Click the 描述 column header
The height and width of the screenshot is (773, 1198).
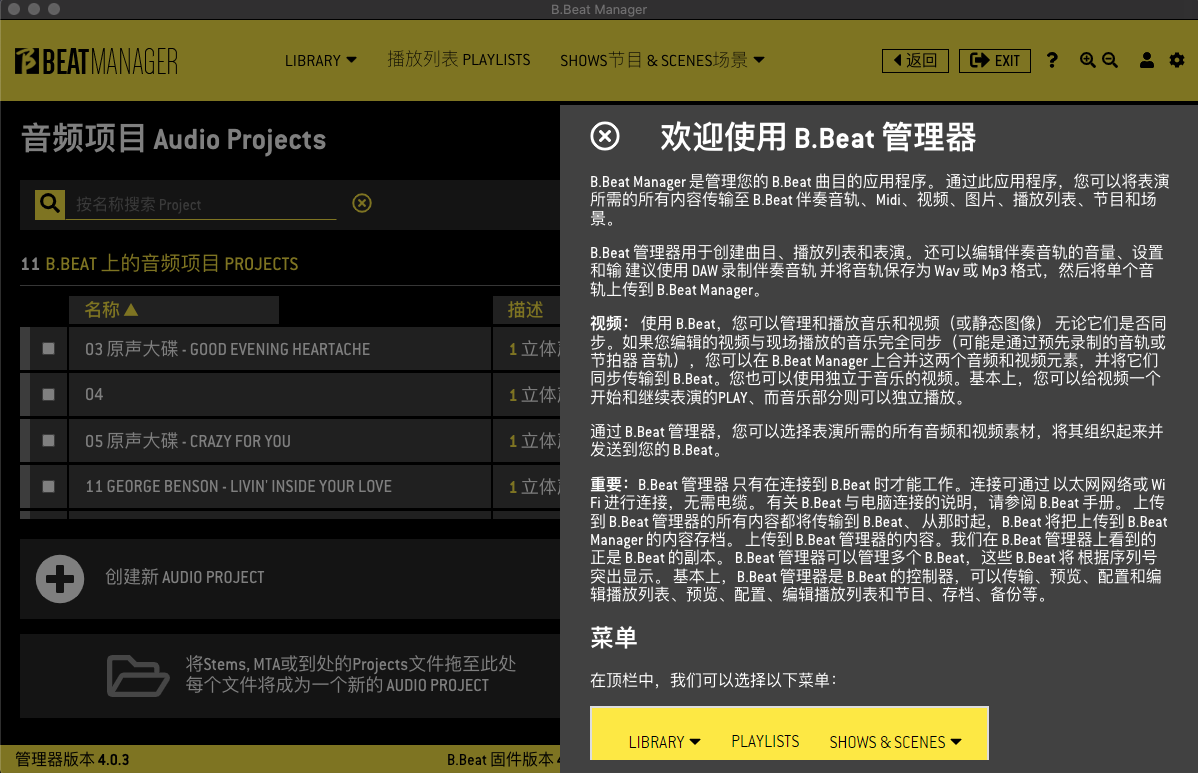click(x=526, y=310)
